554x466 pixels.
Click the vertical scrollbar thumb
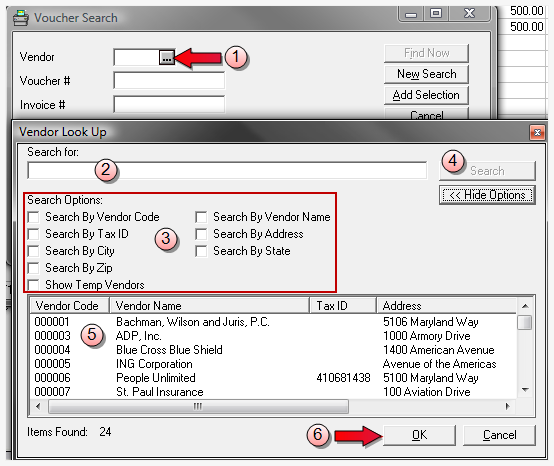pos(525,323)
